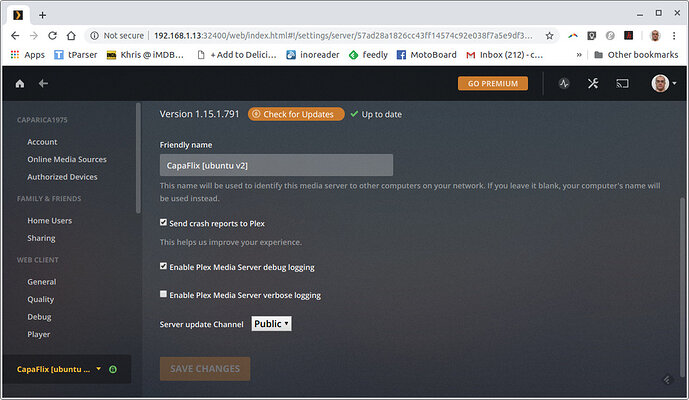Screen dimensions: 689x400
Task: Open the Khris @ iMDB bookmark
Action: (x=145, y=55)
